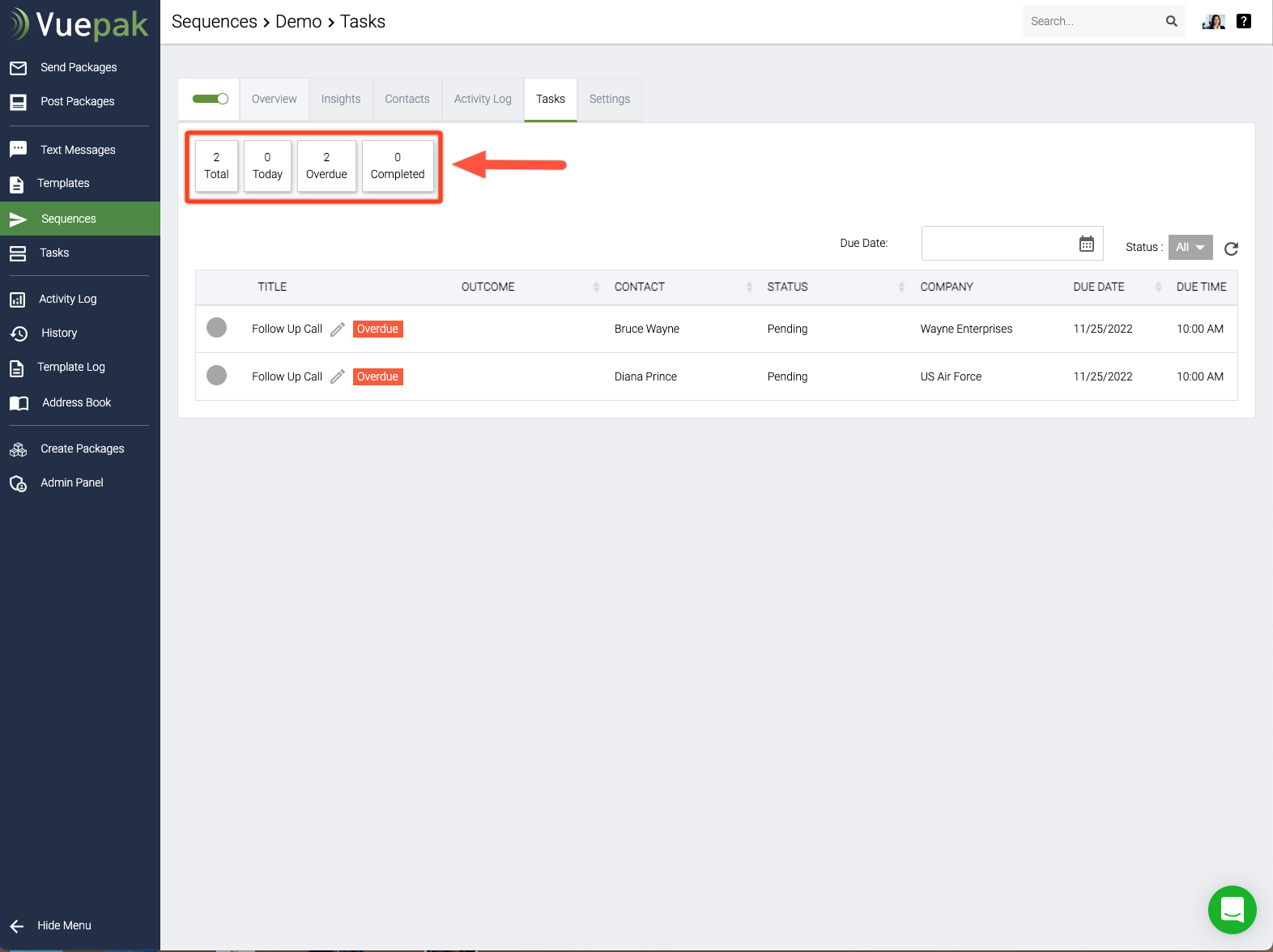Mark Diana Prince's task complete via circle
Viewport: 1273px width, 952px height.
click(x=216, y=376)
